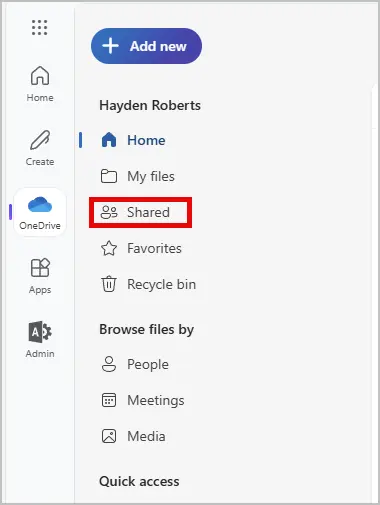Open the Recycle bin
Image resolution: width=380 pixels, height=505 pixels.
[x=148, y=284]
